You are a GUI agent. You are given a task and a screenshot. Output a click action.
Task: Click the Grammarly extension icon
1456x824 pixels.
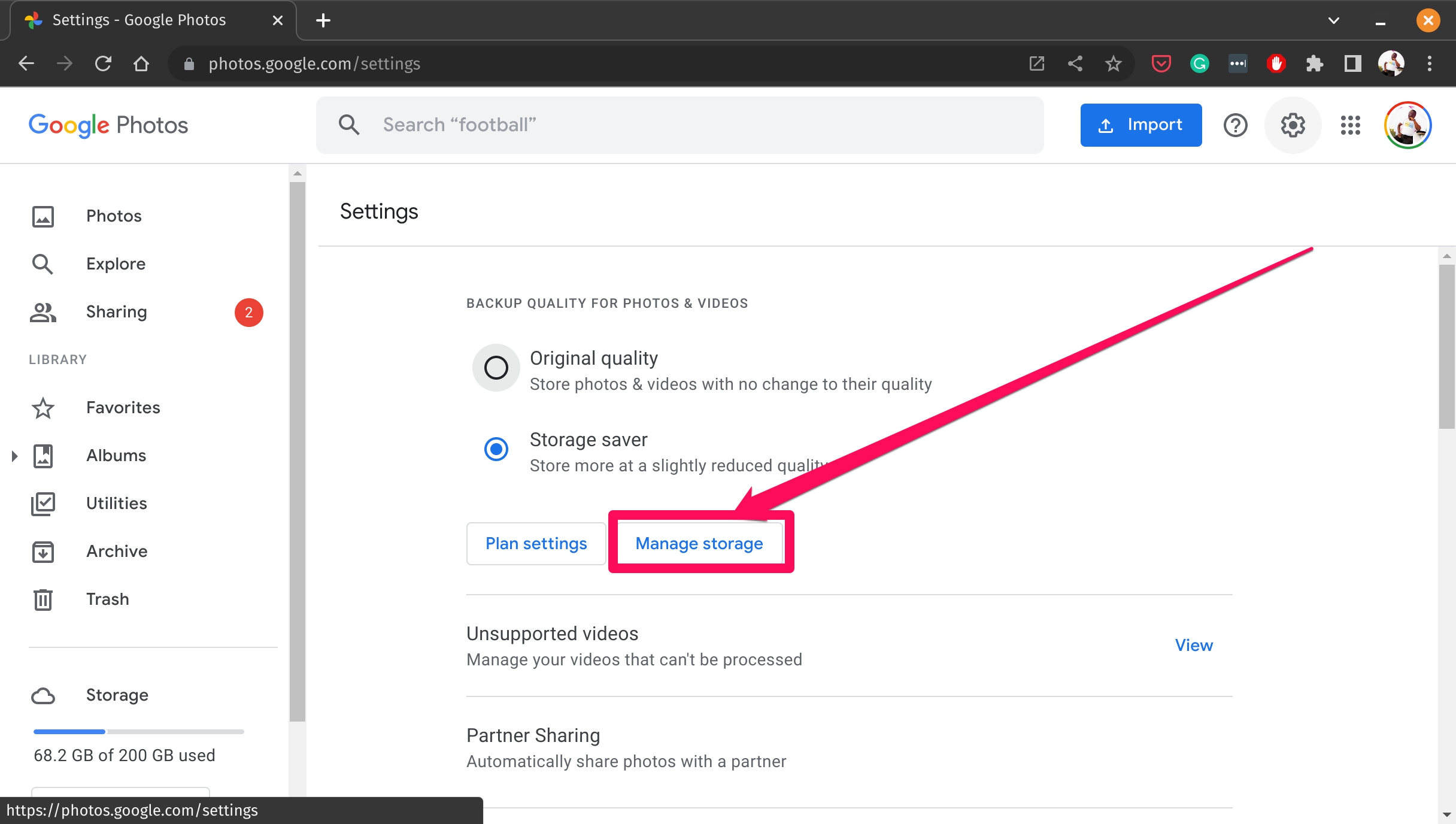(1200, 63)
